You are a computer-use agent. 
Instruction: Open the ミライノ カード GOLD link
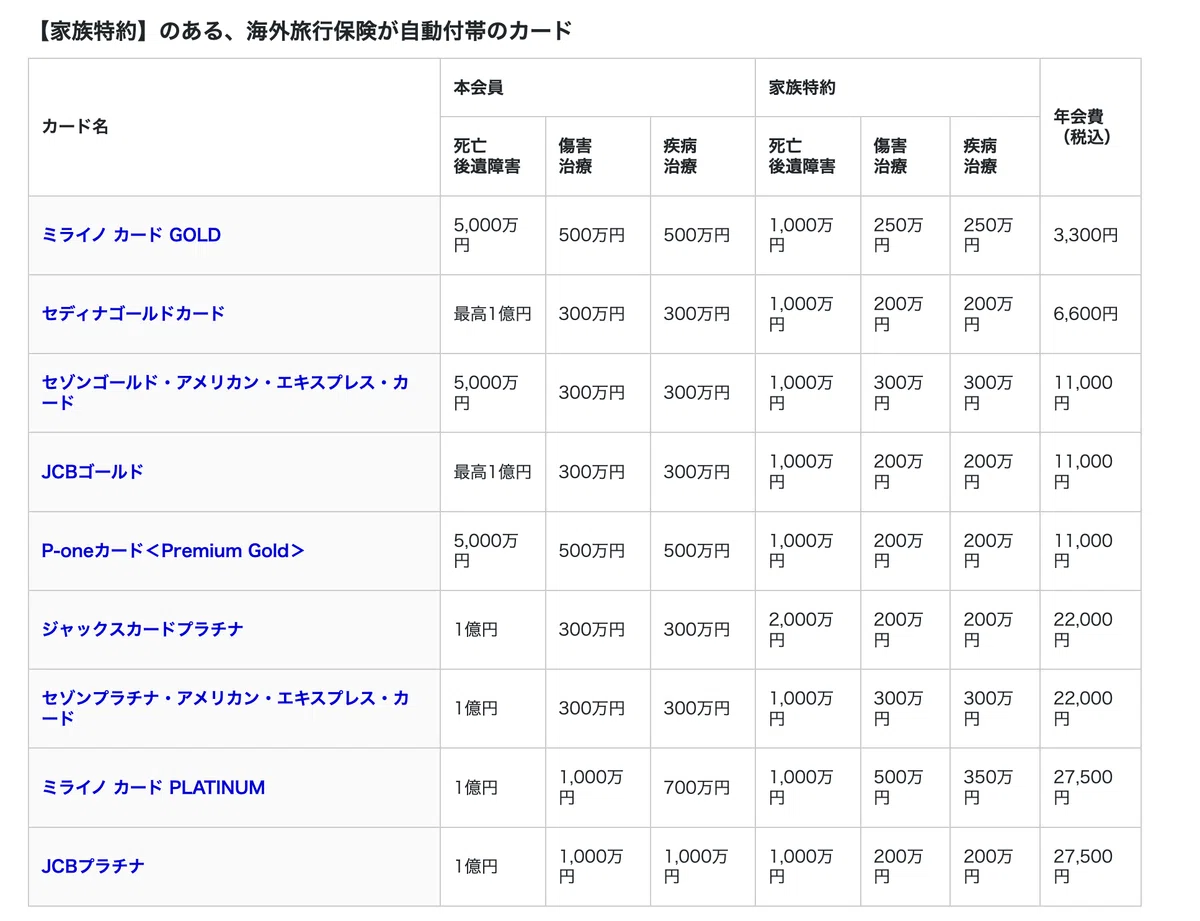click(131, 235)
